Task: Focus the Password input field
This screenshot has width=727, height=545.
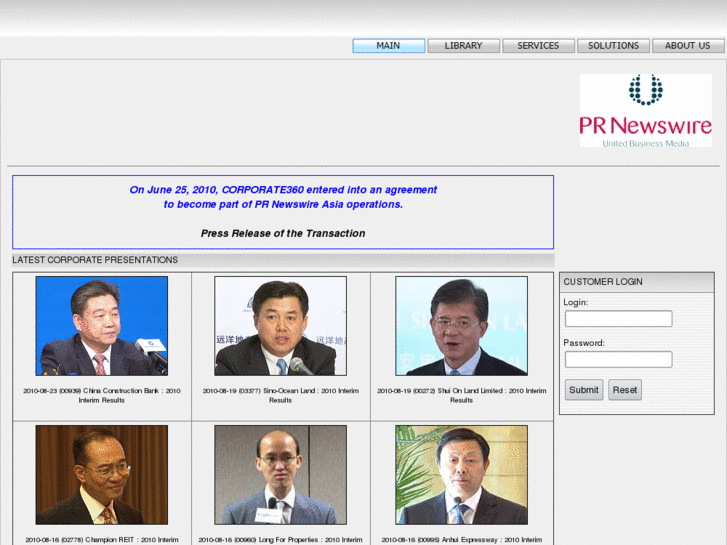Action: [x=619, y=359]
